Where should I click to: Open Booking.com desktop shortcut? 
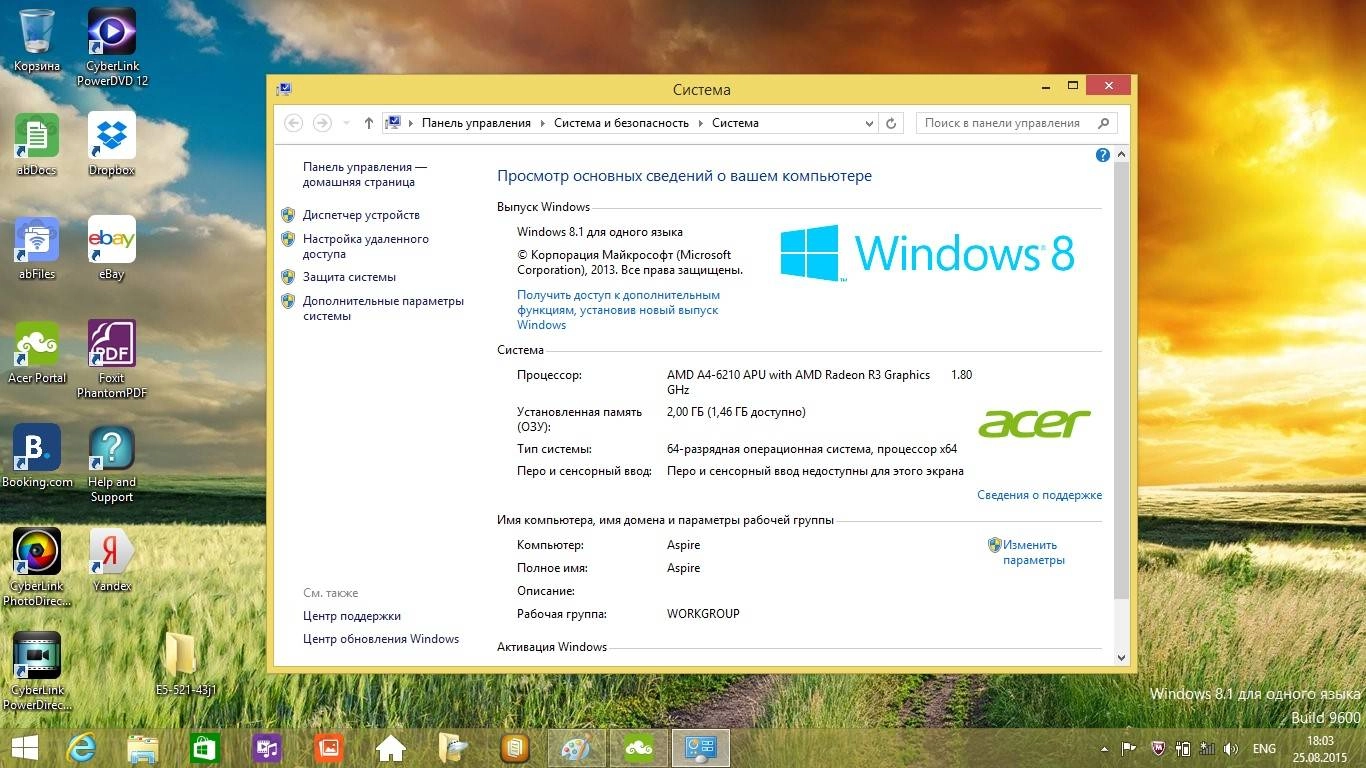(x=37, y=456)
